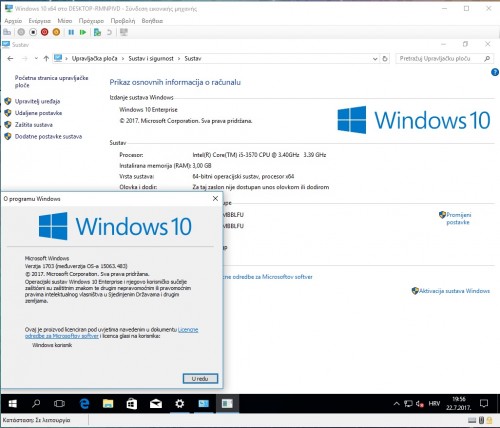Expand chevron before Upravljačka ploča breadcrumb
The width and height of the screenshot is (500, 428).
[66, 59]
